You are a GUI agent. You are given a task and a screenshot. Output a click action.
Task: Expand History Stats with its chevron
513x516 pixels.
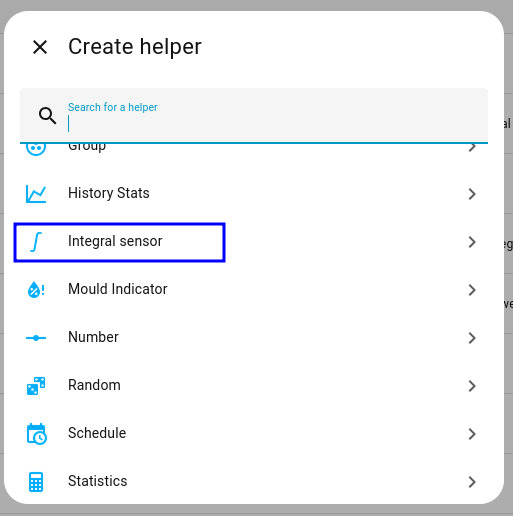tap(472, 194)
